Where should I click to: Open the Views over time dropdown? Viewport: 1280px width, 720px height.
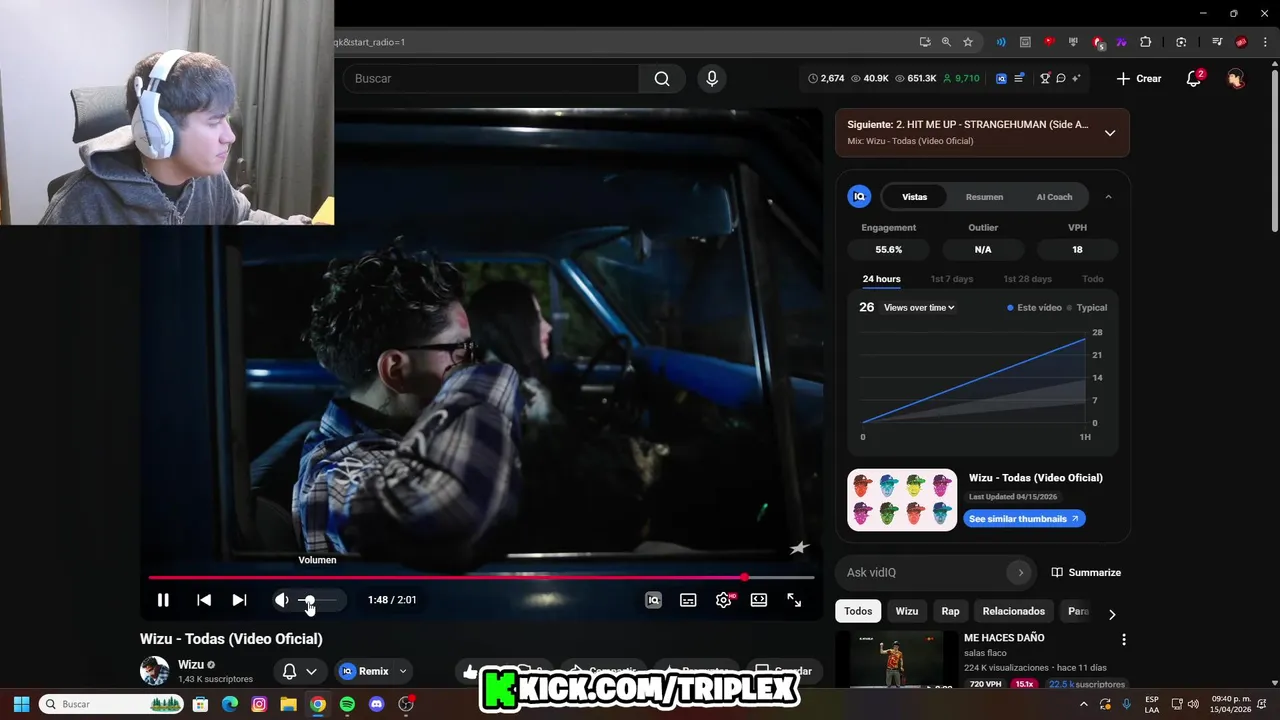pyautogui.click(x=919, y=308)
